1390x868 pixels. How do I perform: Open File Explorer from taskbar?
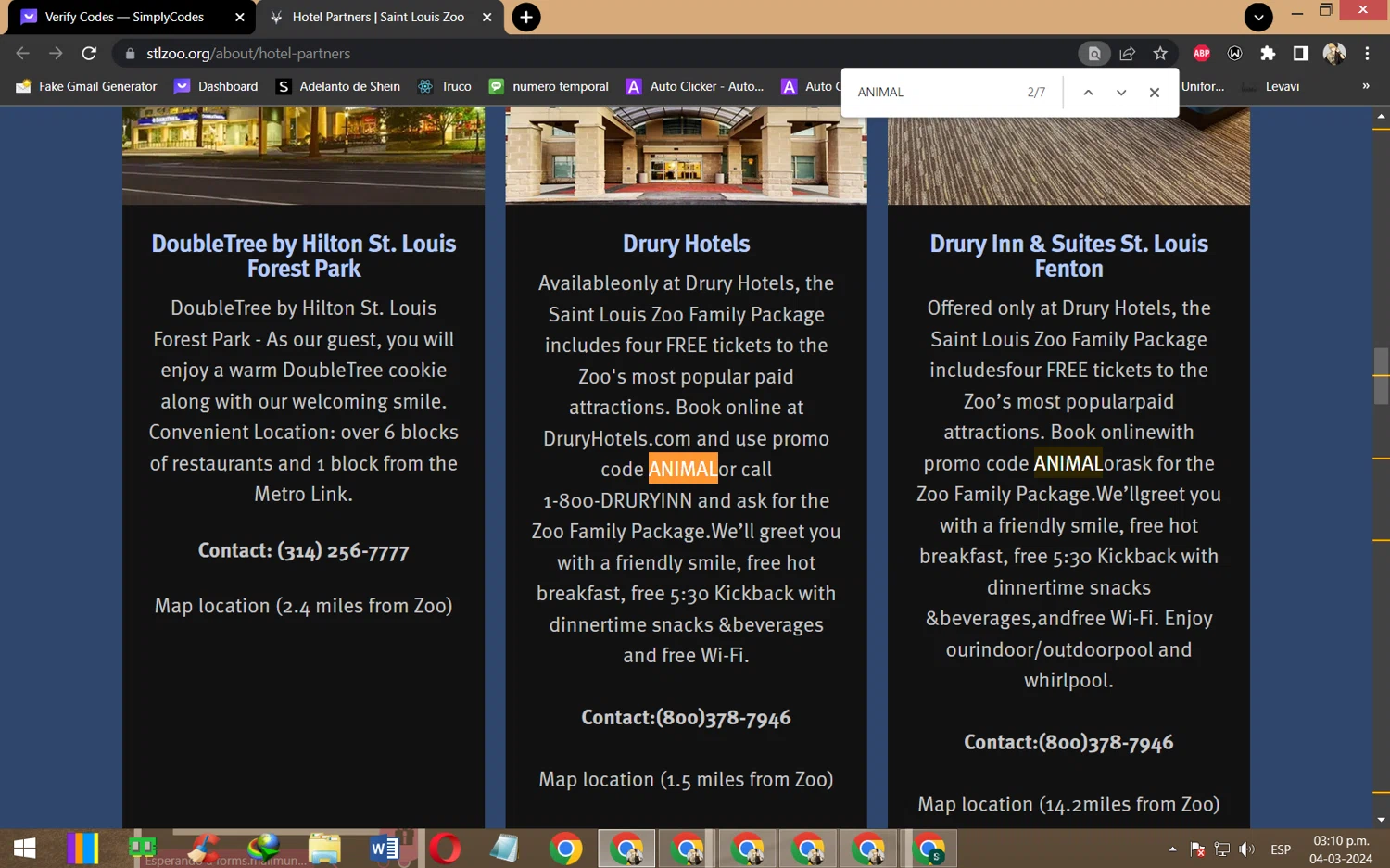pos(324,849)
